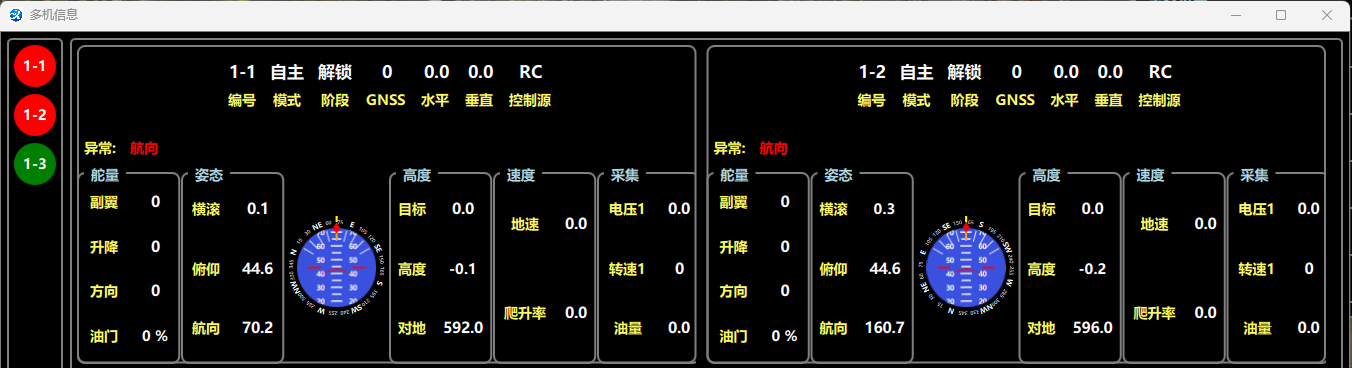Click the 油量 label in panel 1-1
The width and height of the screenshot is (1352, 368).
click(x=628, y=327)
